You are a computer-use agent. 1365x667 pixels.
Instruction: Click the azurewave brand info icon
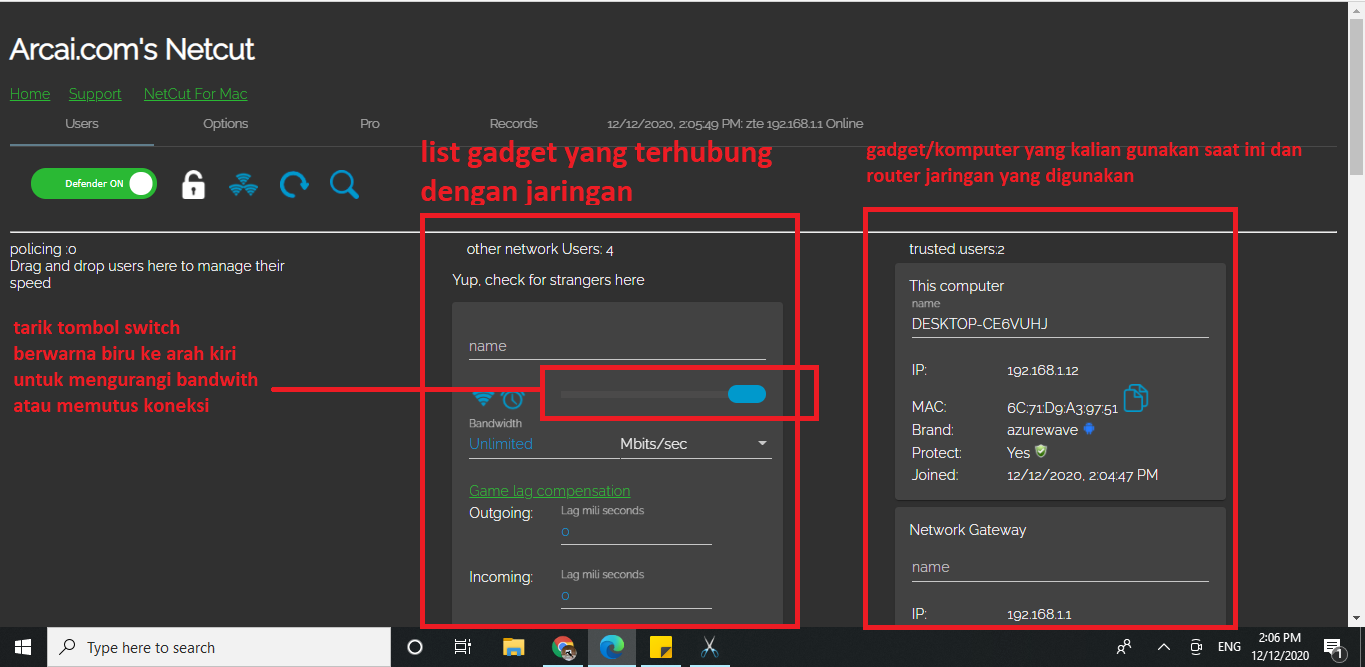(1089, 428)
